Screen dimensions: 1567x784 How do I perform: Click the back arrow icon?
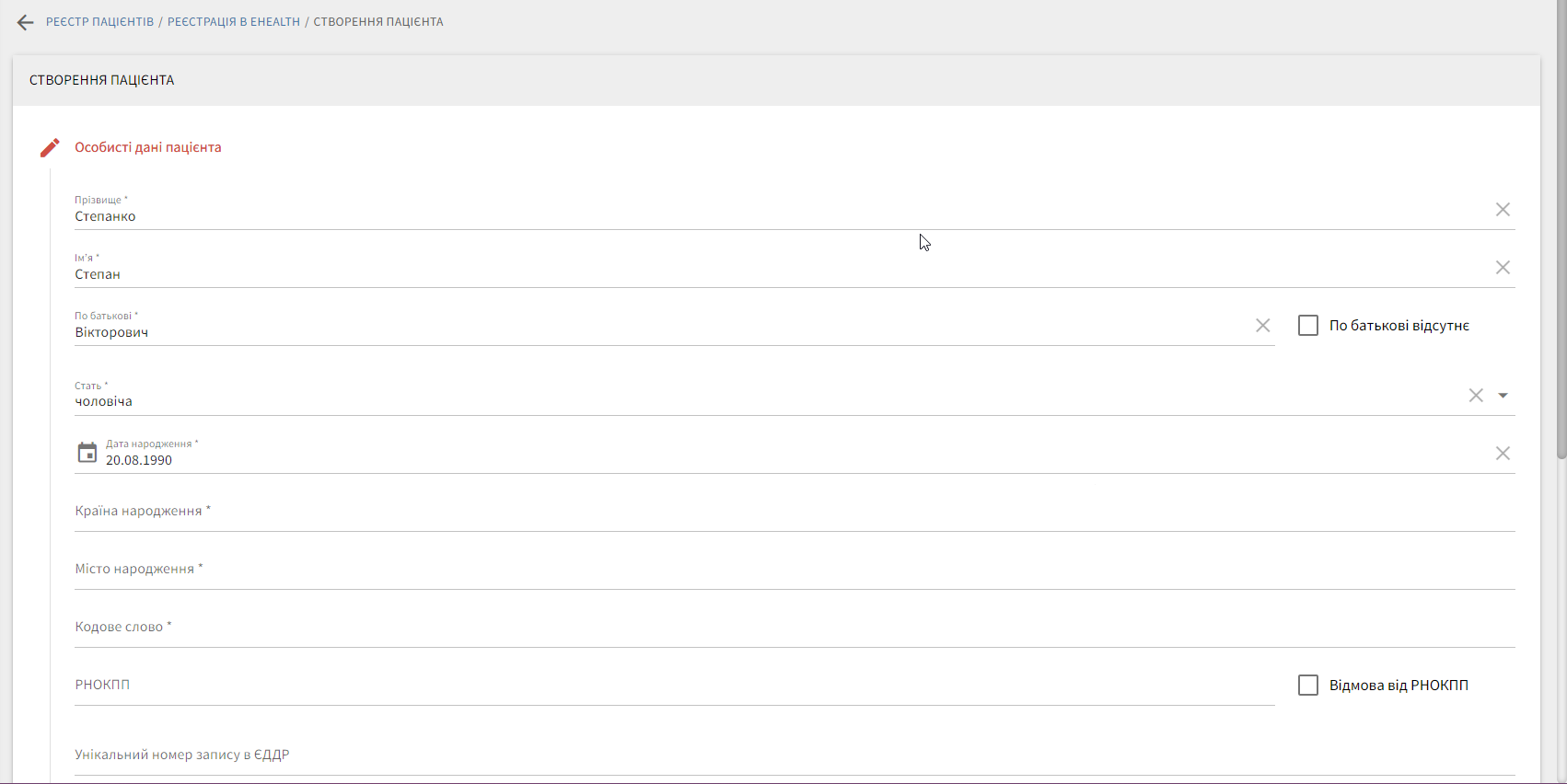point(25,22)
